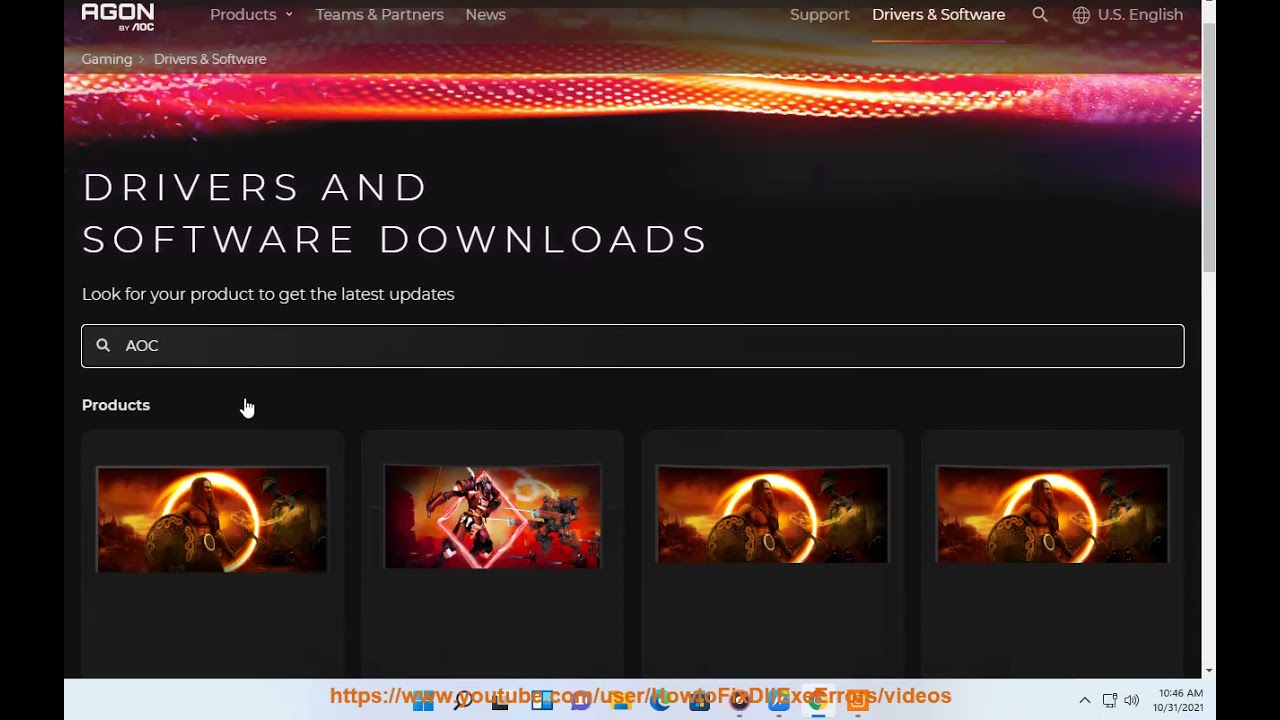Go to the News page
This screenshot has height=720, width=1280.
pos(485,15)
